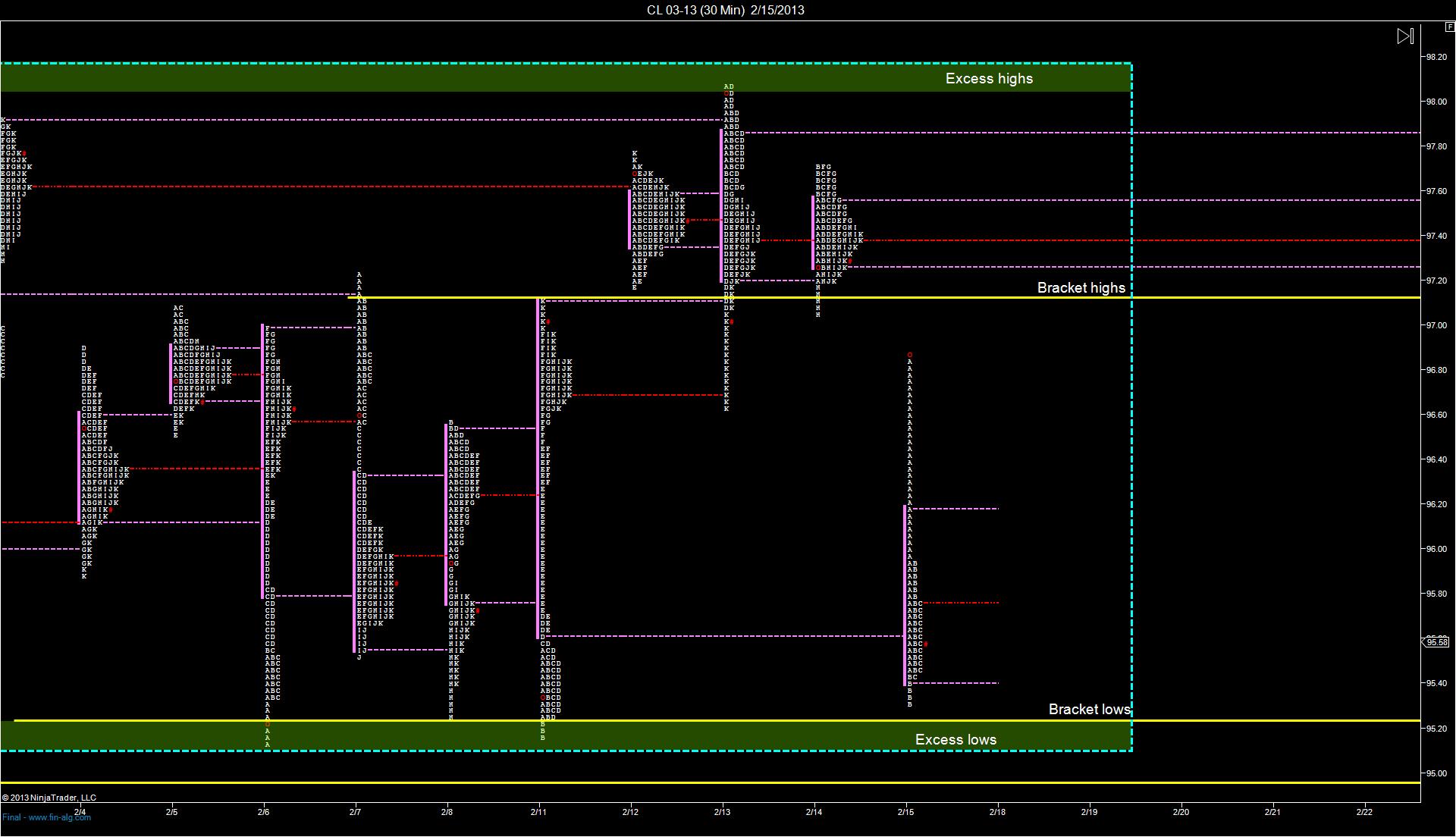Click the 95.40 price axis label

point(1436,683)
